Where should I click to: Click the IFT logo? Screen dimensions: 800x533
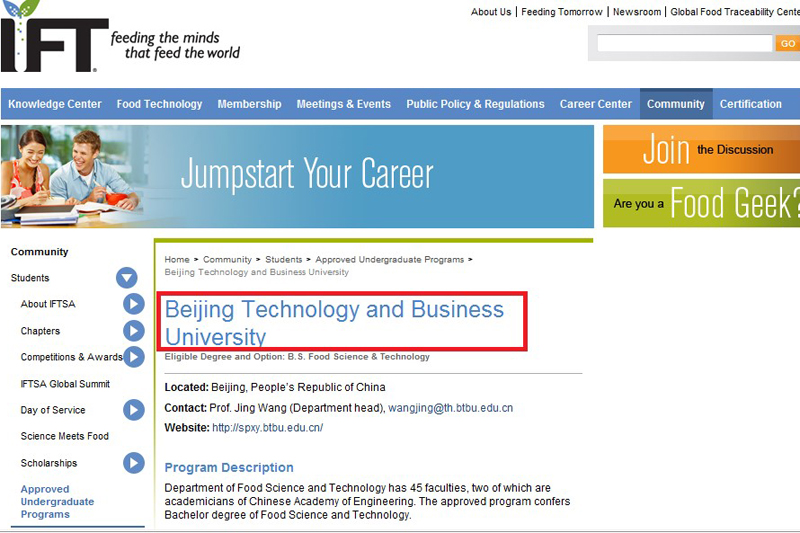click(55, 40)
